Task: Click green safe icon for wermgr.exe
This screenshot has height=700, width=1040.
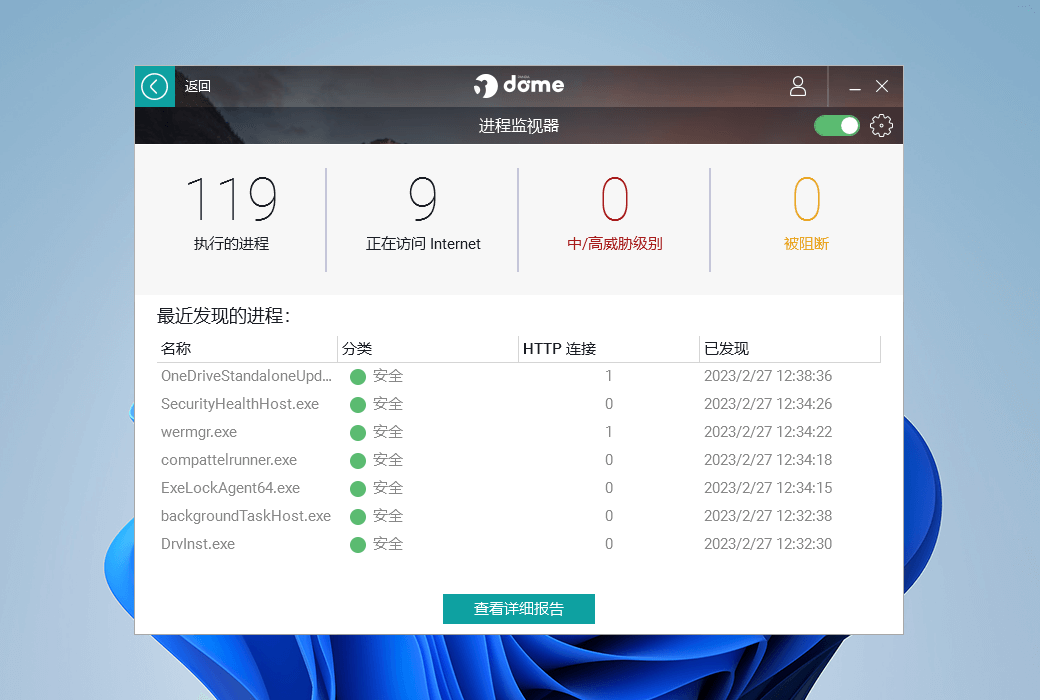Action: (x=358, y=433)
